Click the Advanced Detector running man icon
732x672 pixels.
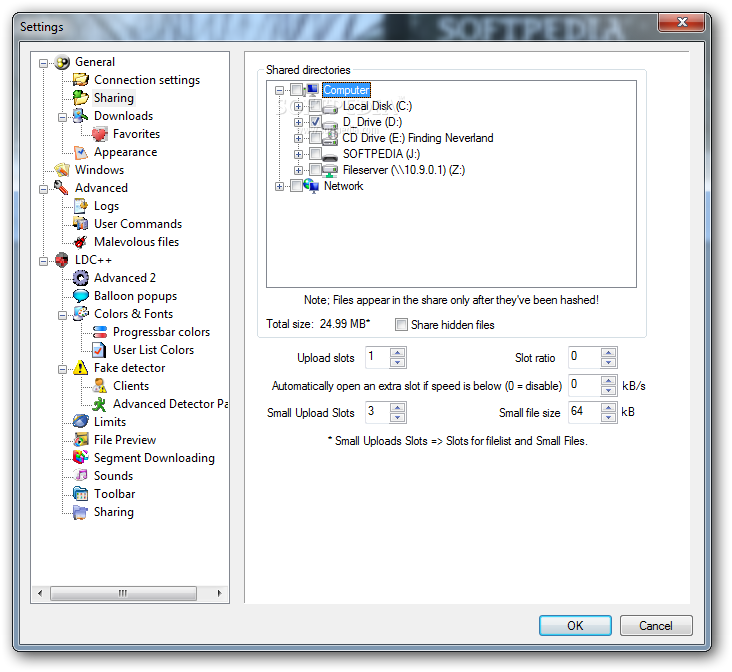[99, 404]
